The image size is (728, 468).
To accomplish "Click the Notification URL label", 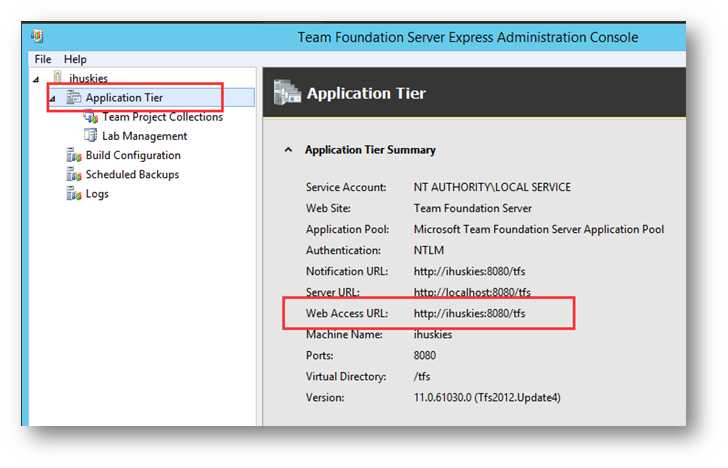I will 347,271.
